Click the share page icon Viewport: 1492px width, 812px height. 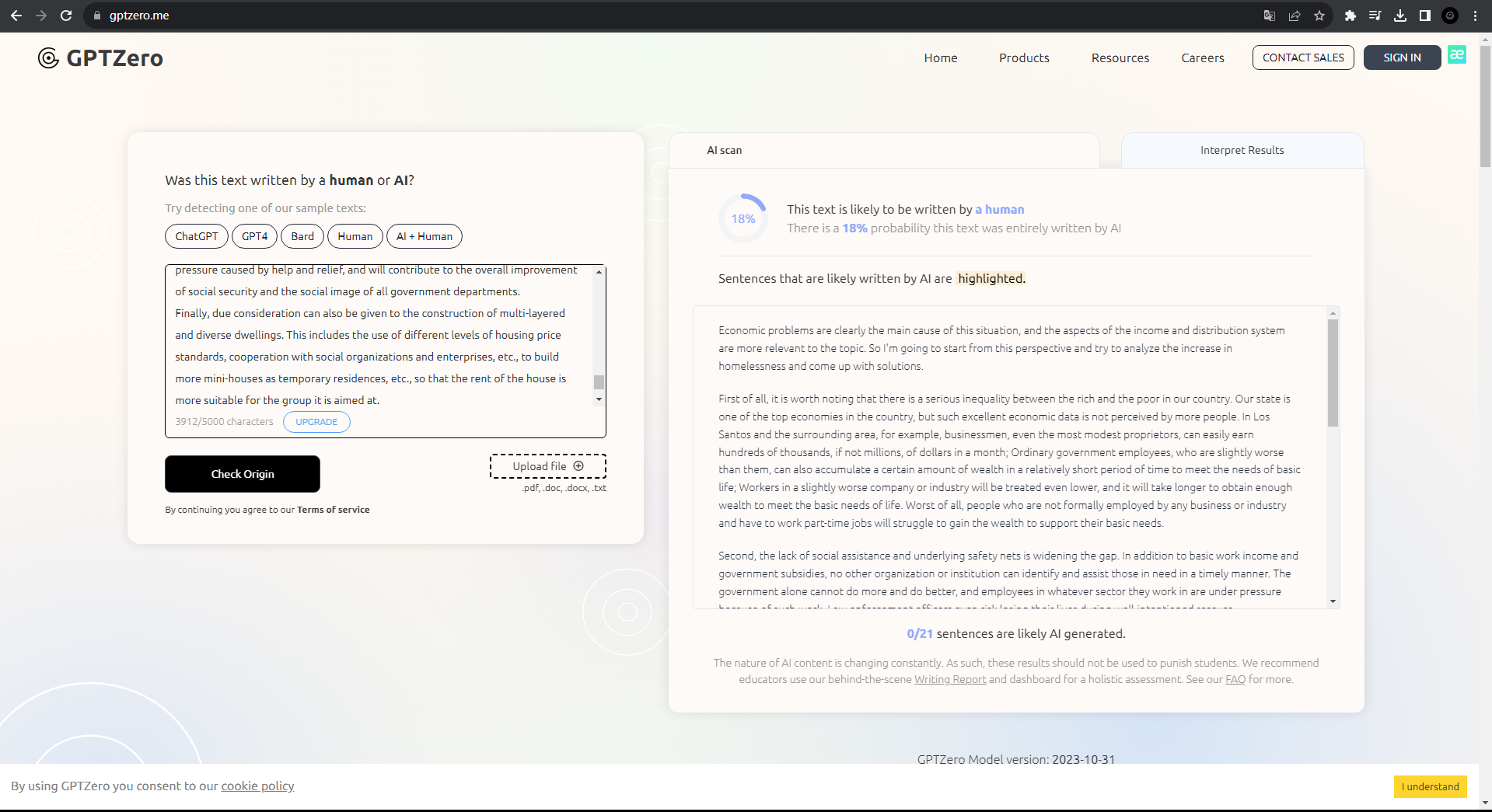1295,16
